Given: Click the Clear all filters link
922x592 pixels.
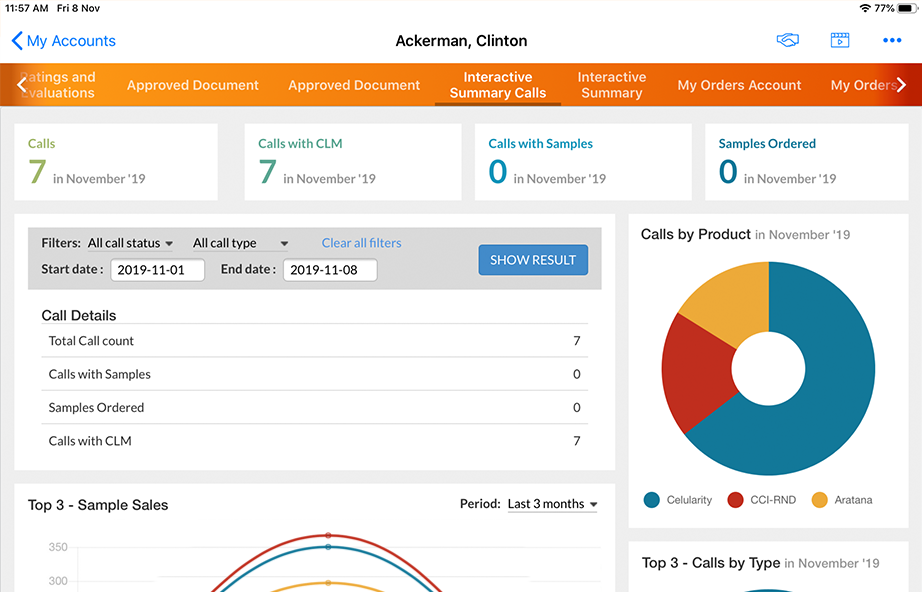Looking at the screenshot, I should [x=361, y=243].
